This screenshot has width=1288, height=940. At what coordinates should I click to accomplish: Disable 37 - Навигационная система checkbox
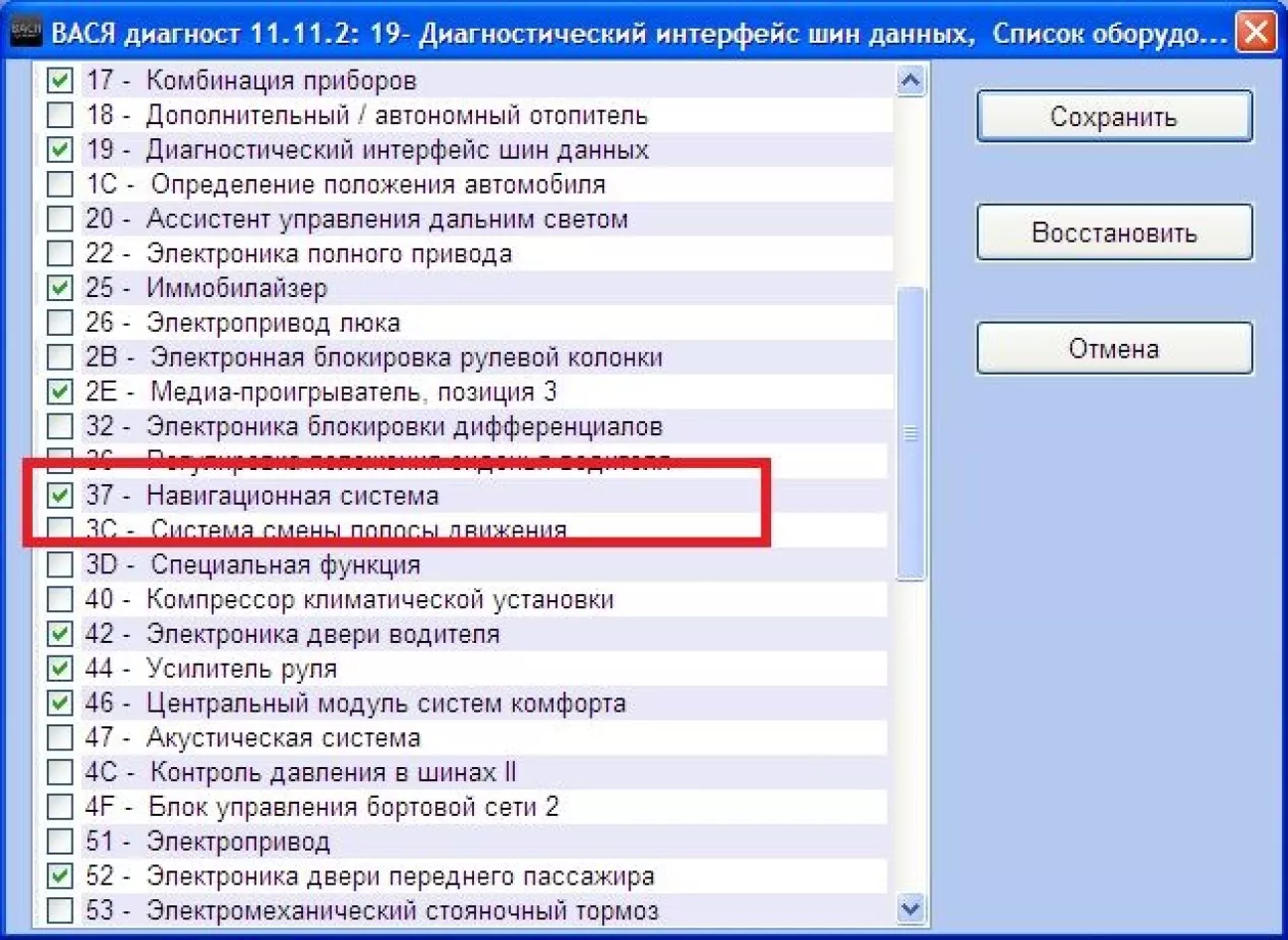[x=61, y=495]
